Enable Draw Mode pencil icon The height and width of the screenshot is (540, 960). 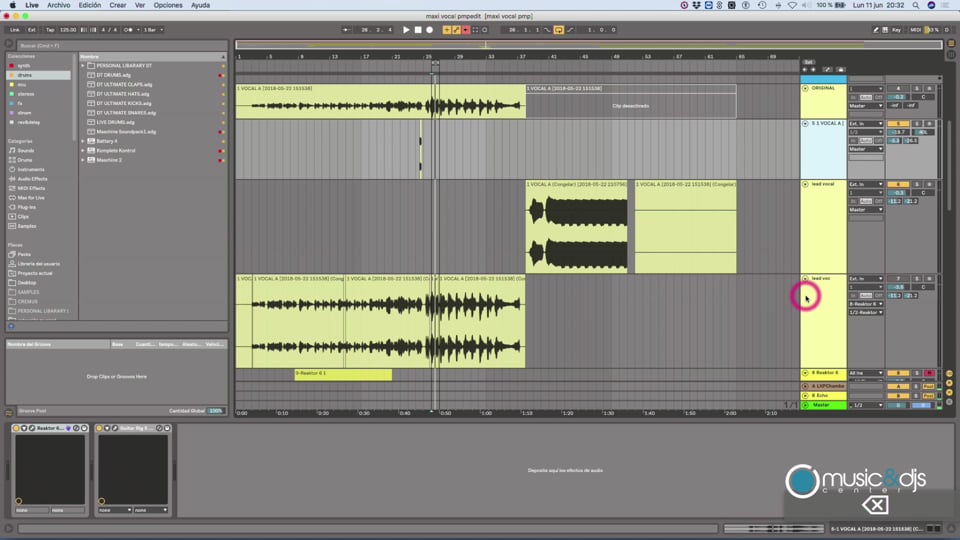[876, 29]
